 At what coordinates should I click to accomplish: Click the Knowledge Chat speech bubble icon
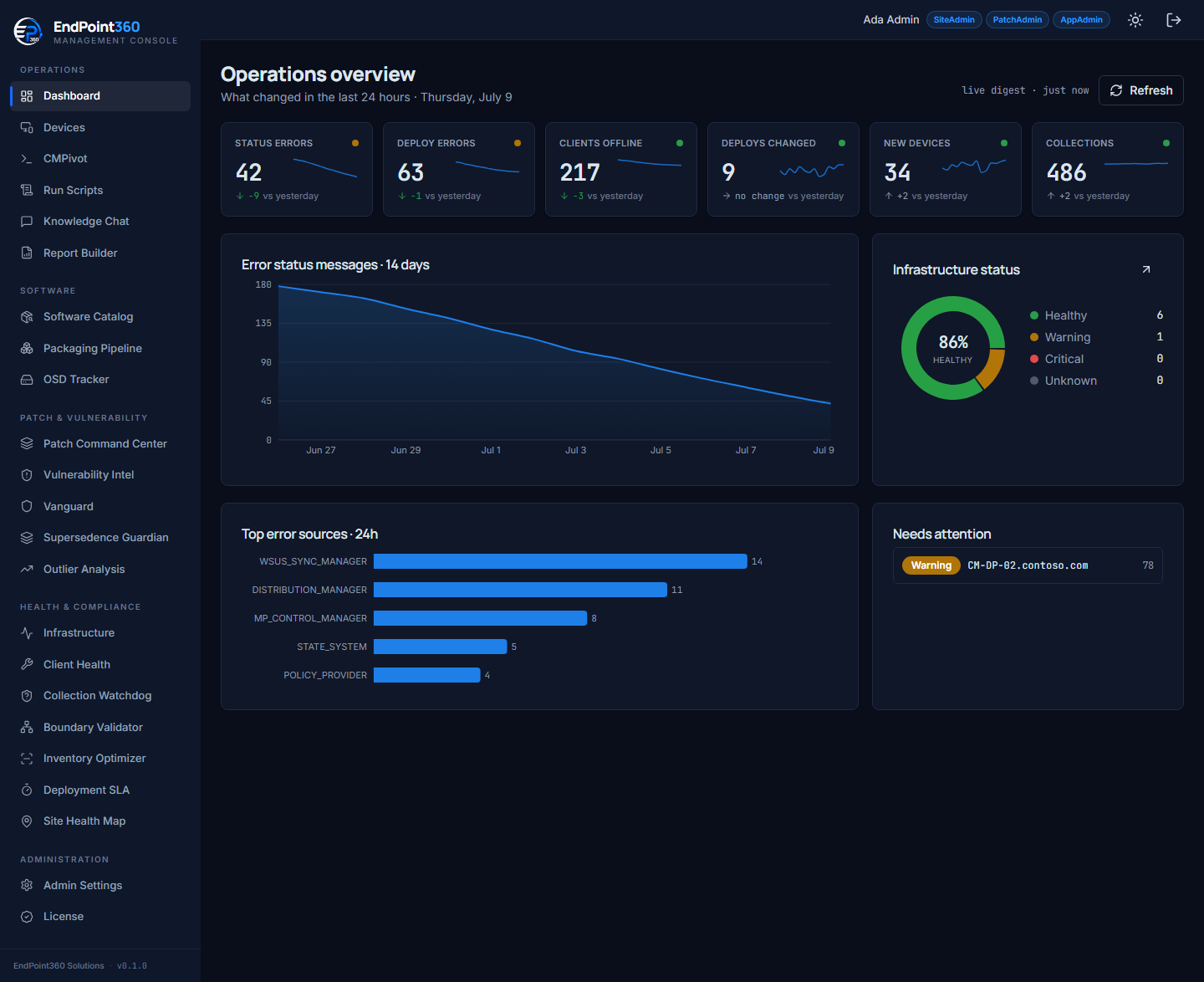coord(27,222)
